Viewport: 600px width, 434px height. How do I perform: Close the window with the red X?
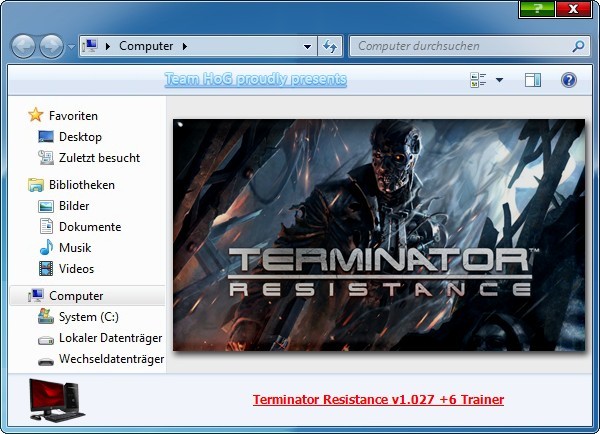(x=574, y=9)
